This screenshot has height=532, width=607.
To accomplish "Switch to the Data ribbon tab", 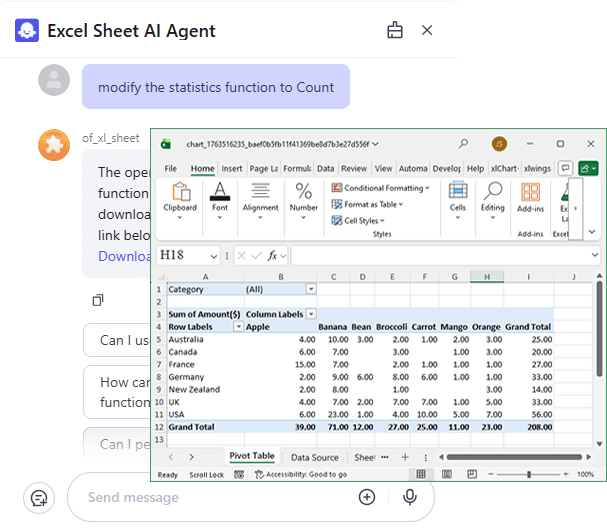I will point(326,169).
